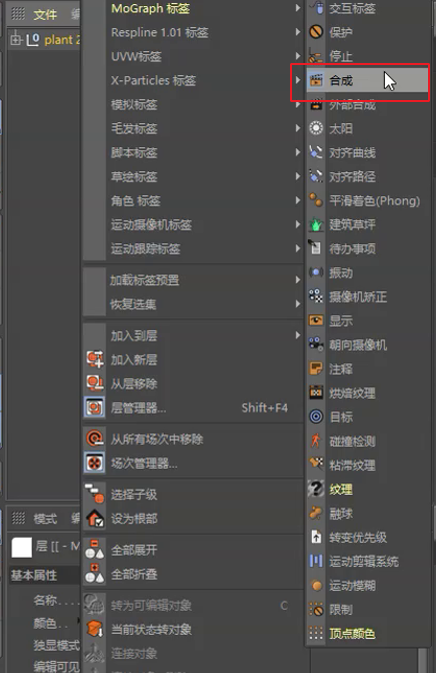Image resolution: width=436 pixels, height=673 pixels.
Task: Click the 粘滞纹理 tag icon
Action: [x=316, y=464]
